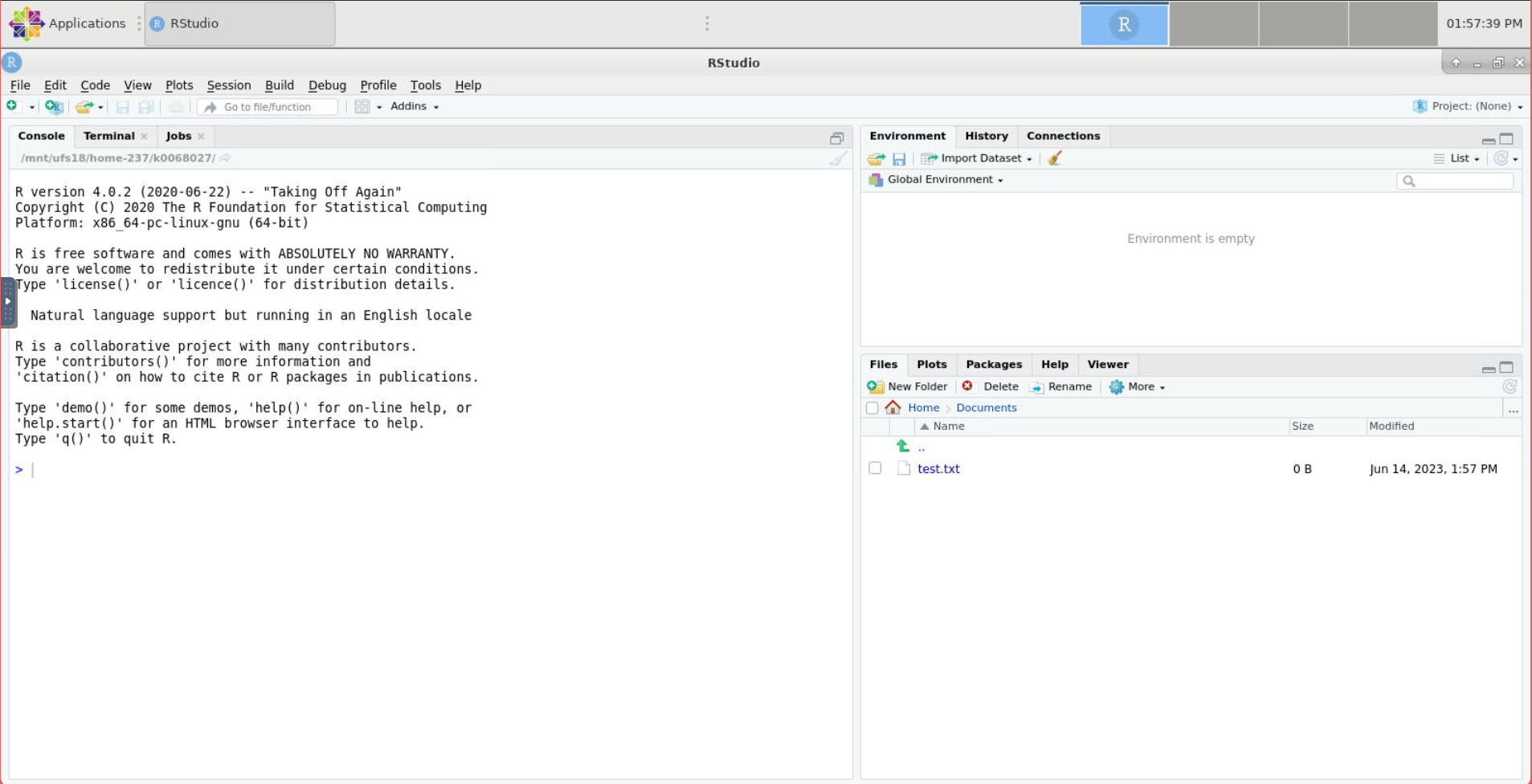Toggle the select all files checkbox
The height and width of the screenshot is (784, 1532).
[872, 408]
